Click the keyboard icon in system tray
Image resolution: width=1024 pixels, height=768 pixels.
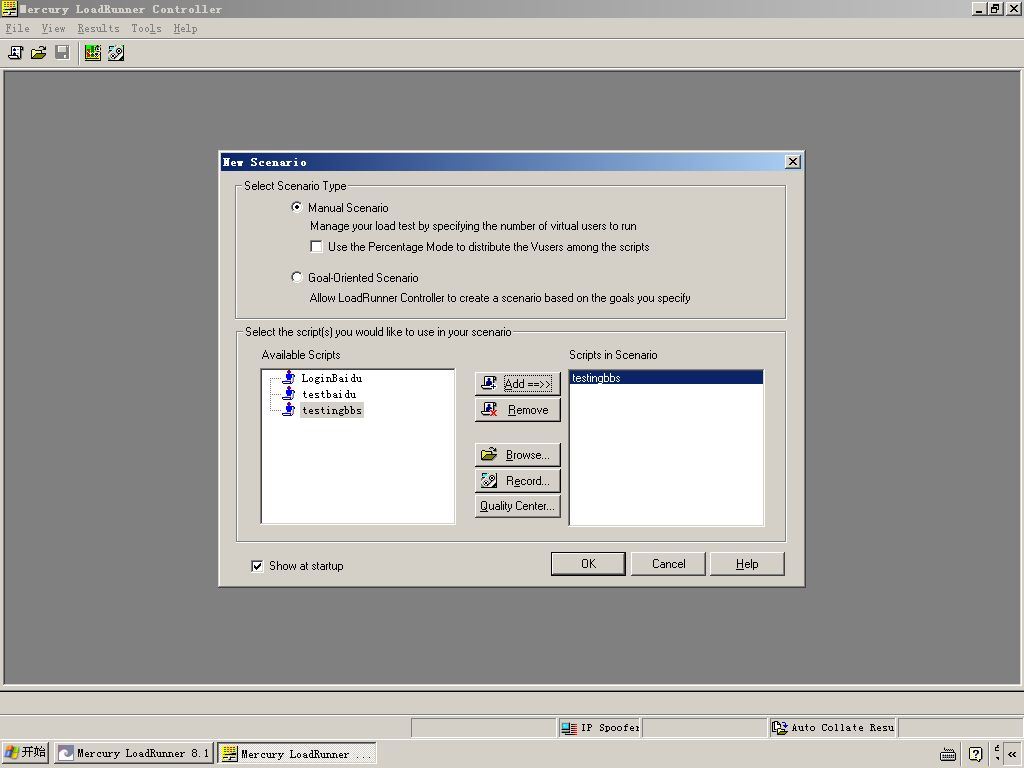(x=948, y=754)
